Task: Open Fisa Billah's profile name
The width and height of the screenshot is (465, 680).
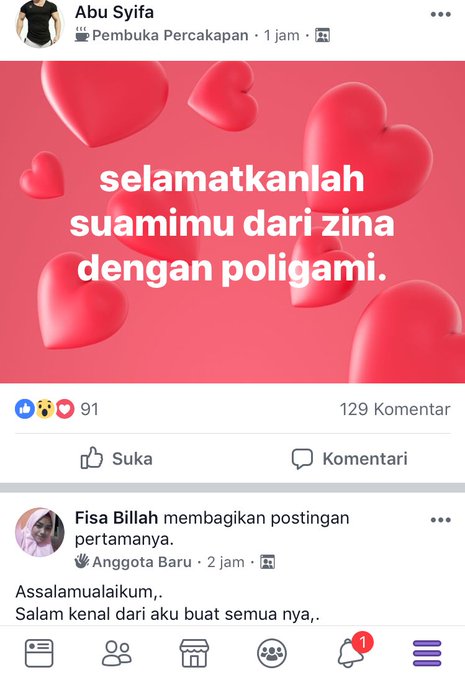Action: (x=116, y=518)
